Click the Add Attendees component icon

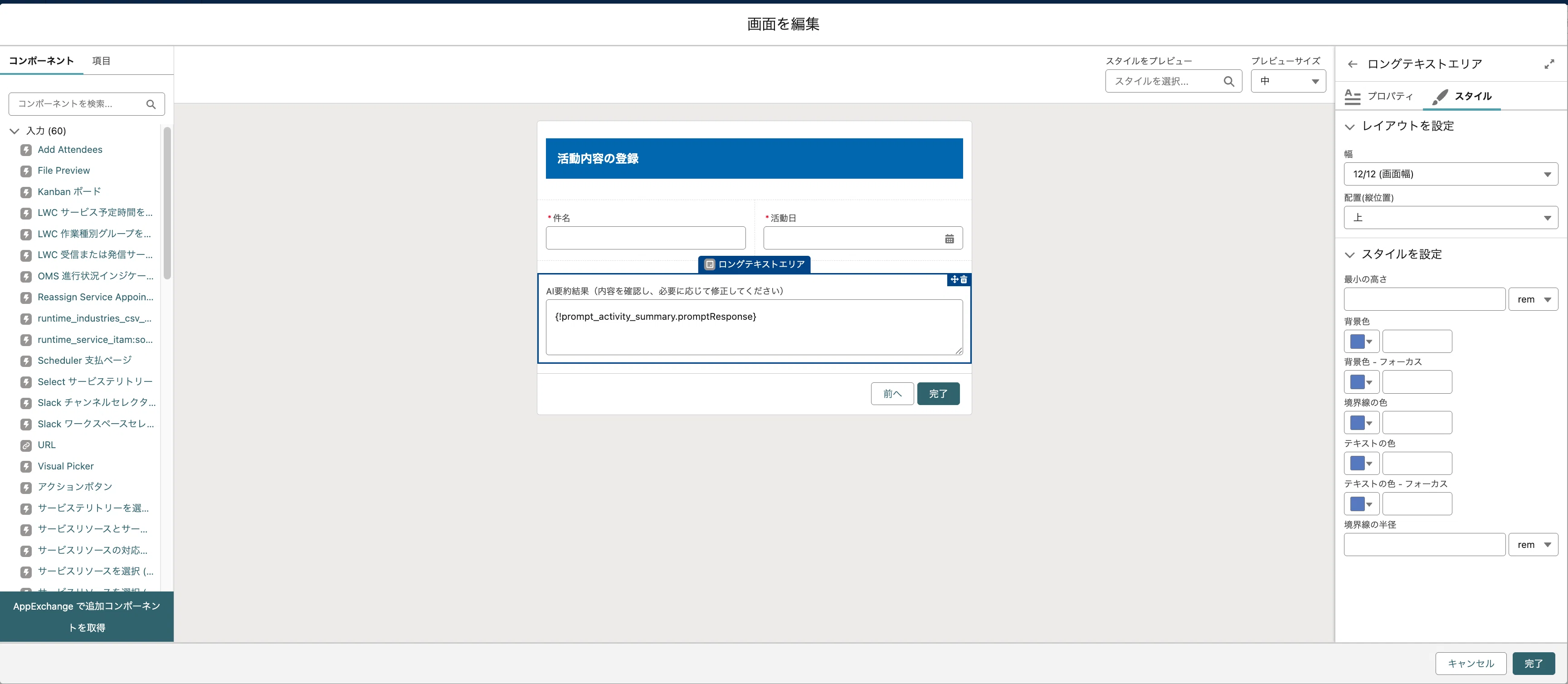pos(26,150)
